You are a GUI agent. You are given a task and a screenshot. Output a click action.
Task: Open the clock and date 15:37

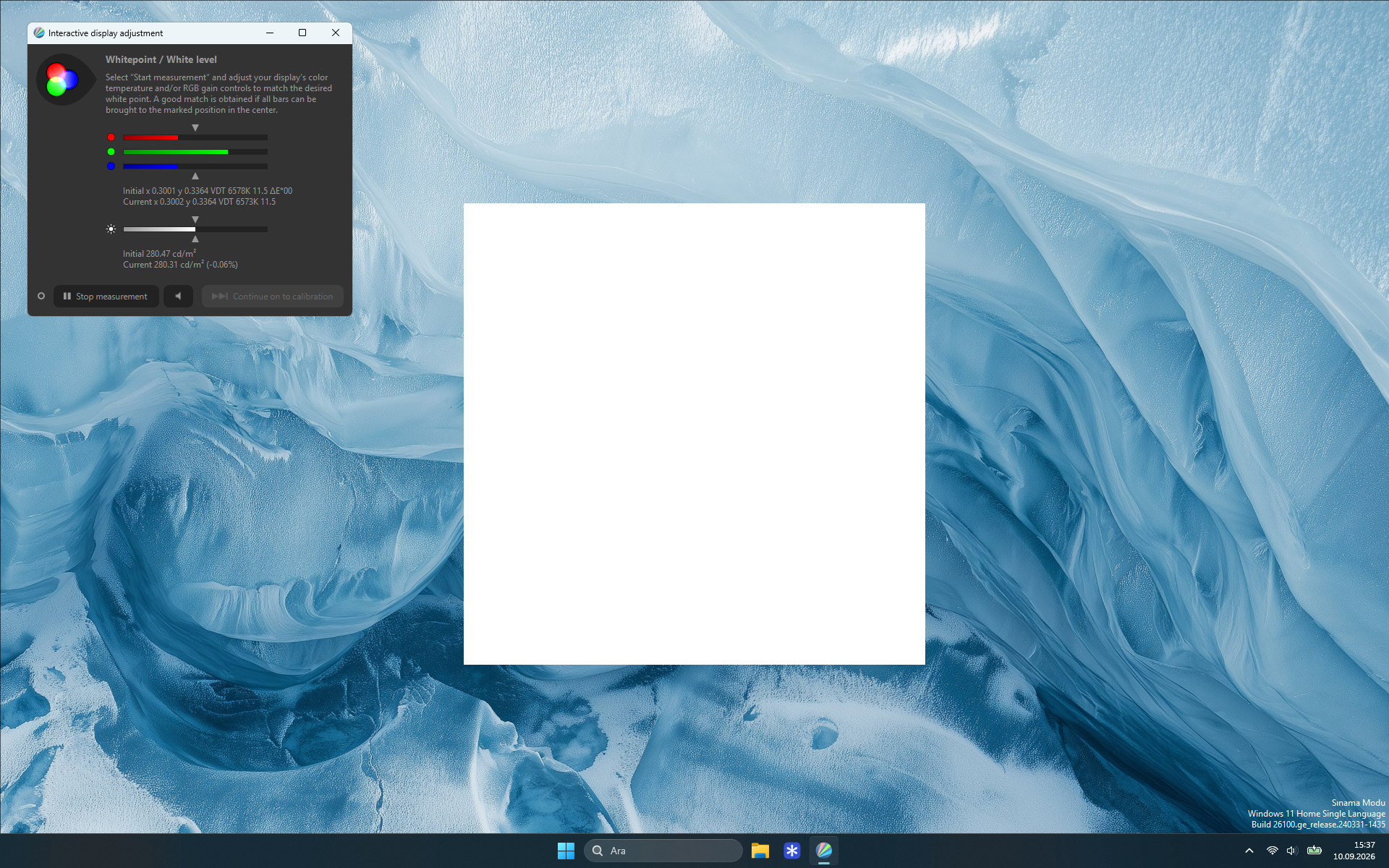[x=1354, y=851]
